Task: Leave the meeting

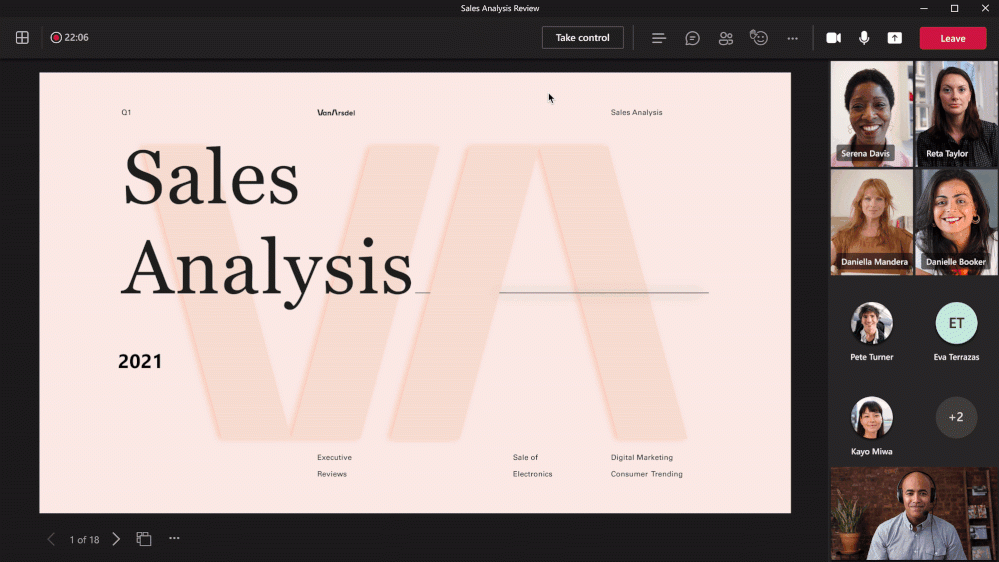Action: click(952, 38)
